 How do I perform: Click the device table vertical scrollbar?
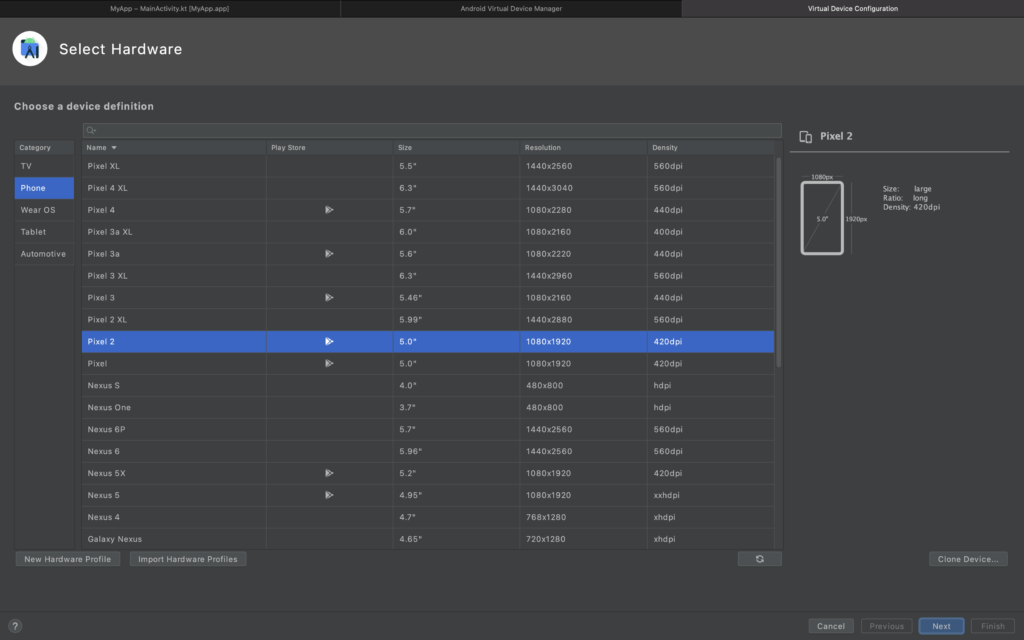(x=778, y=262)
